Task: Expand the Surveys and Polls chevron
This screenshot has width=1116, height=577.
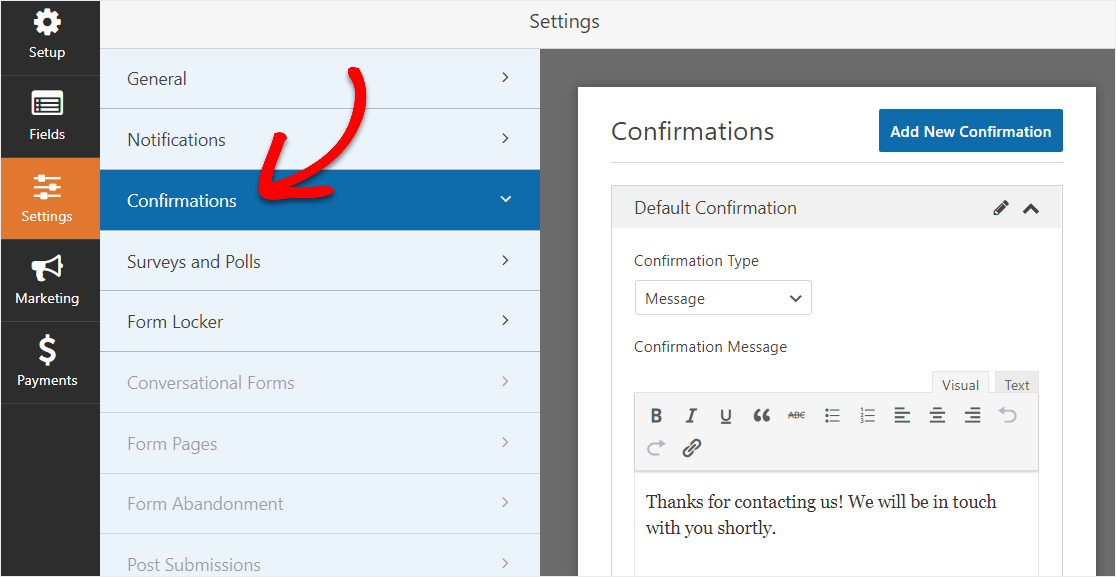Action: (x=505, y=260)
